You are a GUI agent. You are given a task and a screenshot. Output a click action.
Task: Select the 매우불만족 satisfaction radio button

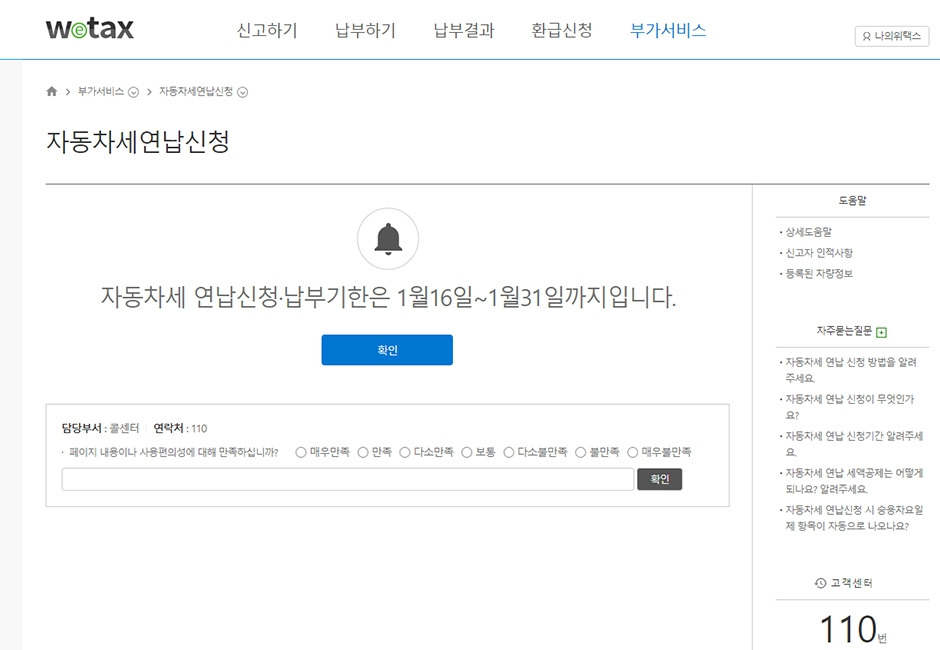click(x=632, y=451)
